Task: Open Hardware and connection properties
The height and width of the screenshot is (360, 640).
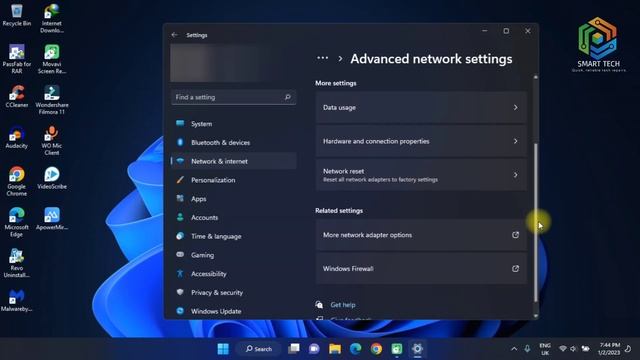Action: pyautogui.click(x=421, y=141)
